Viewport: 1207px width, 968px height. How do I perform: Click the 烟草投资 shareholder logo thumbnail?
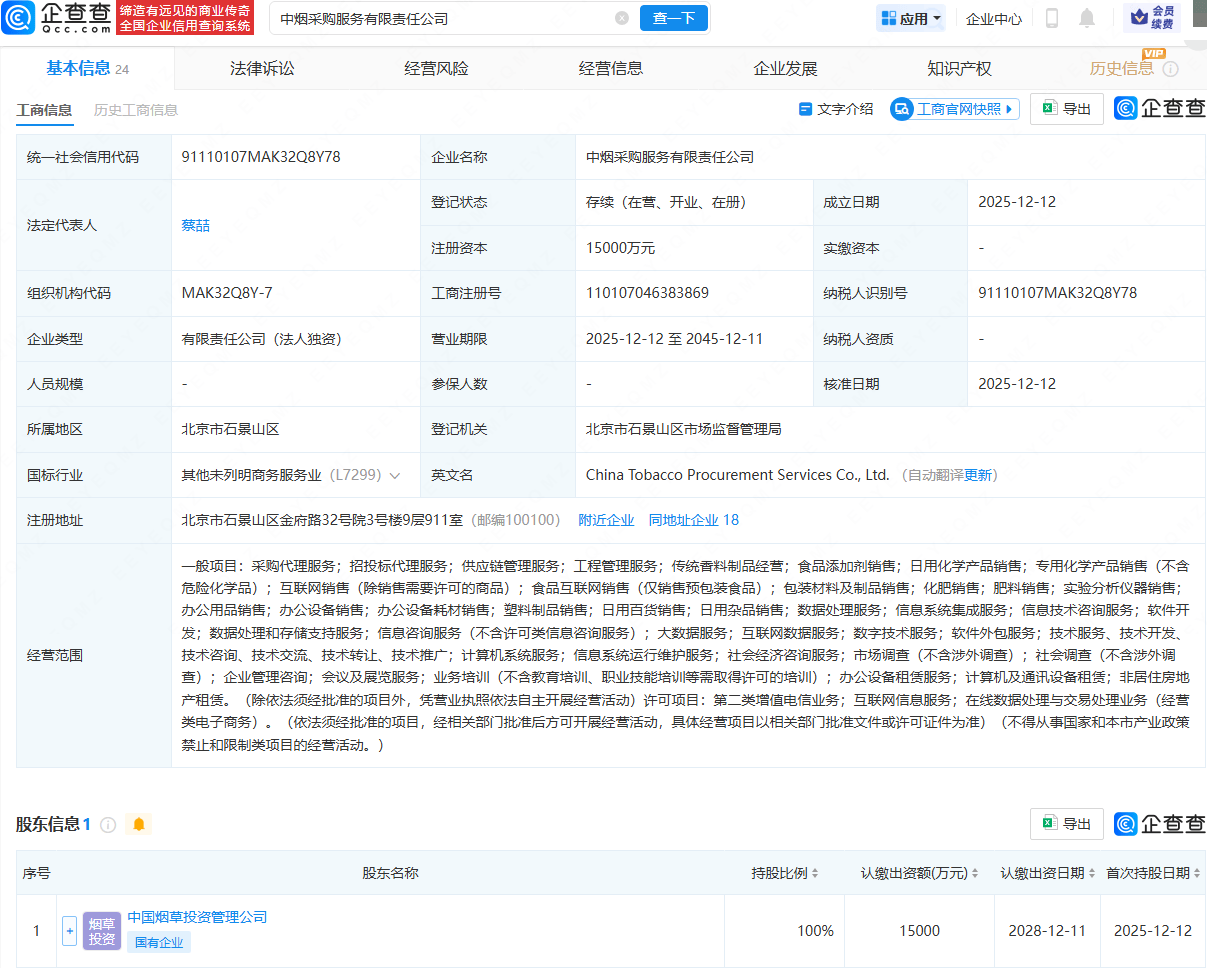point(102,930)
